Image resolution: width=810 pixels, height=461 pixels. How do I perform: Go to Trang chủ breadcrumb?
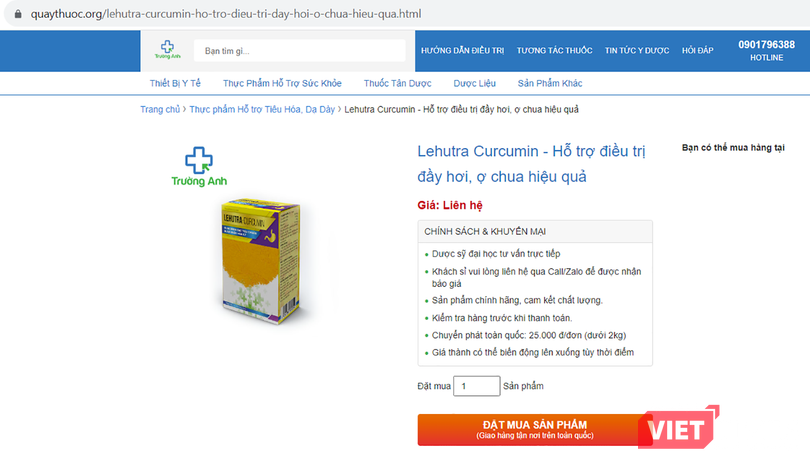160,109
